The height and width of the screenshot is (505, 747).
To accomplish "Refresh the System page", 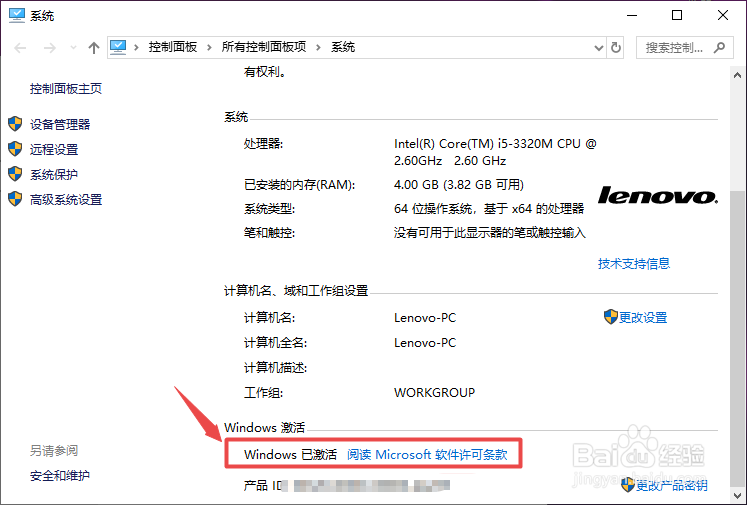I will click(x=616, y=48).
